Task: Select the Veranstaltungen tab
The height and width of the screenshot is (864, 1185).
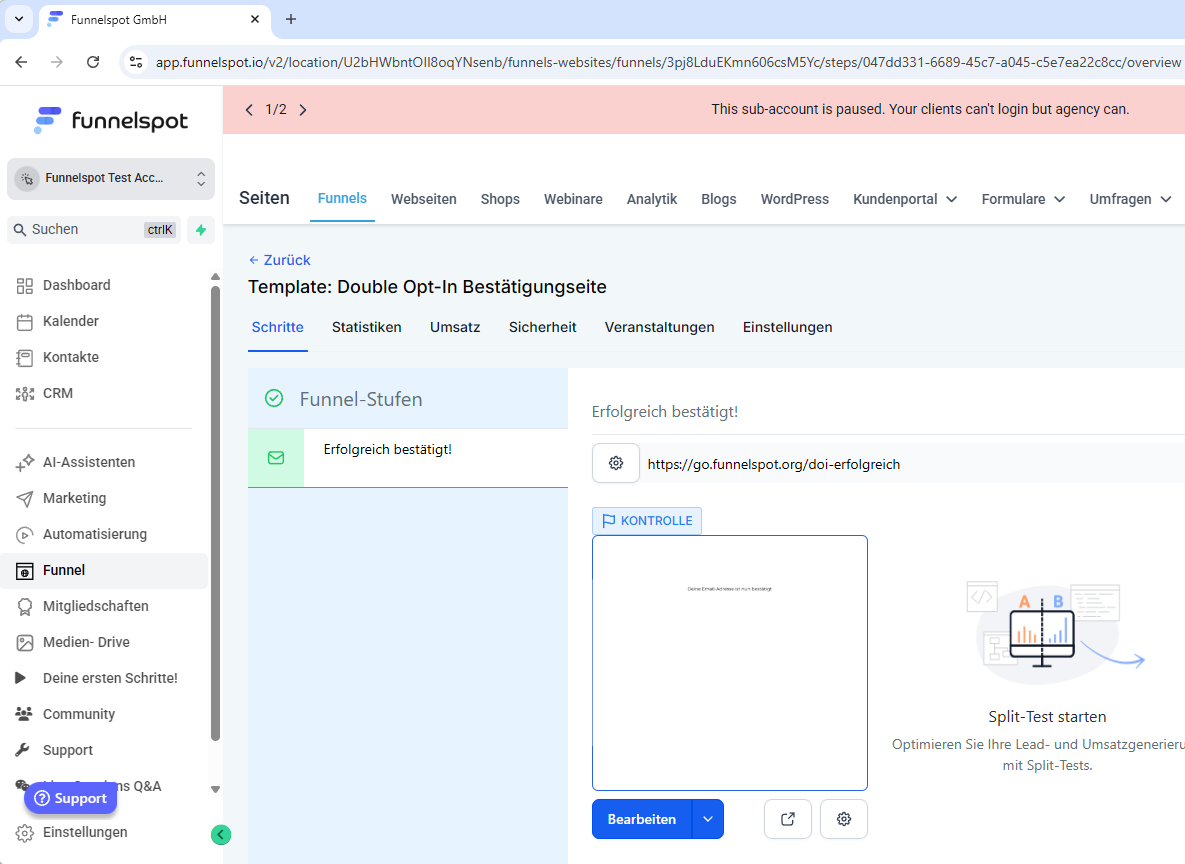Action: click(659, 327)
